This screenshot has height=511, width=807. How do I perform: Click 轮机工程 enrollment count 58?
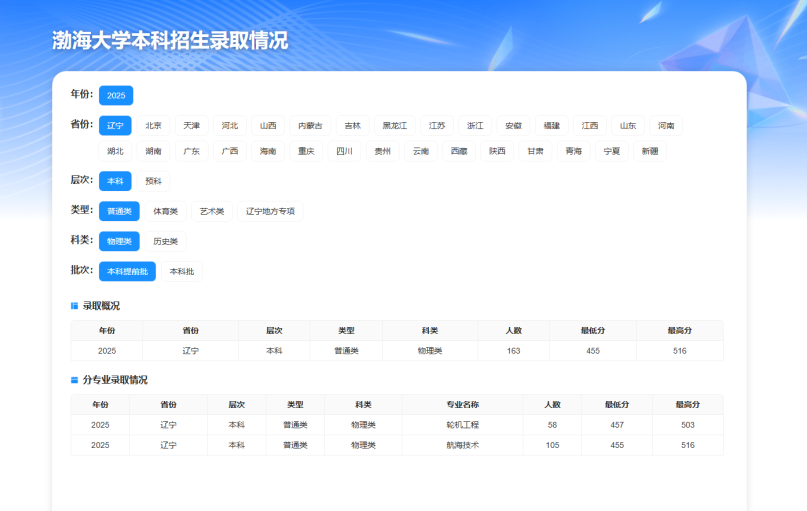[552, 425]
